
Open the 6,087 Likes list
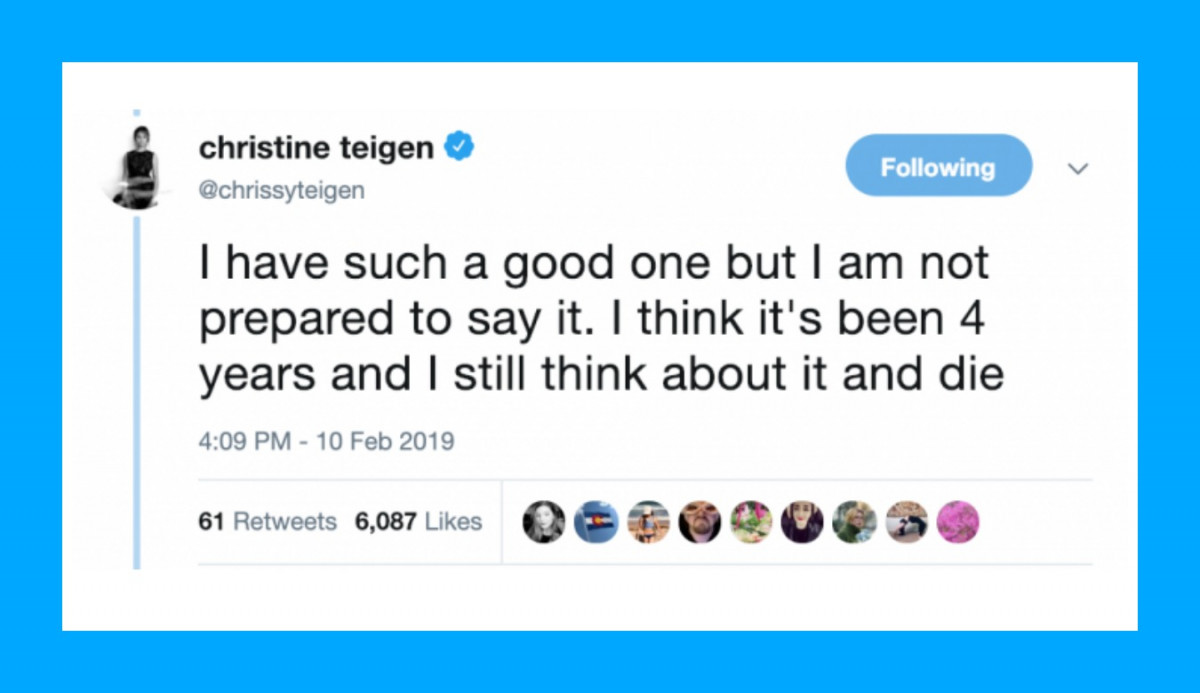[419, 521]
